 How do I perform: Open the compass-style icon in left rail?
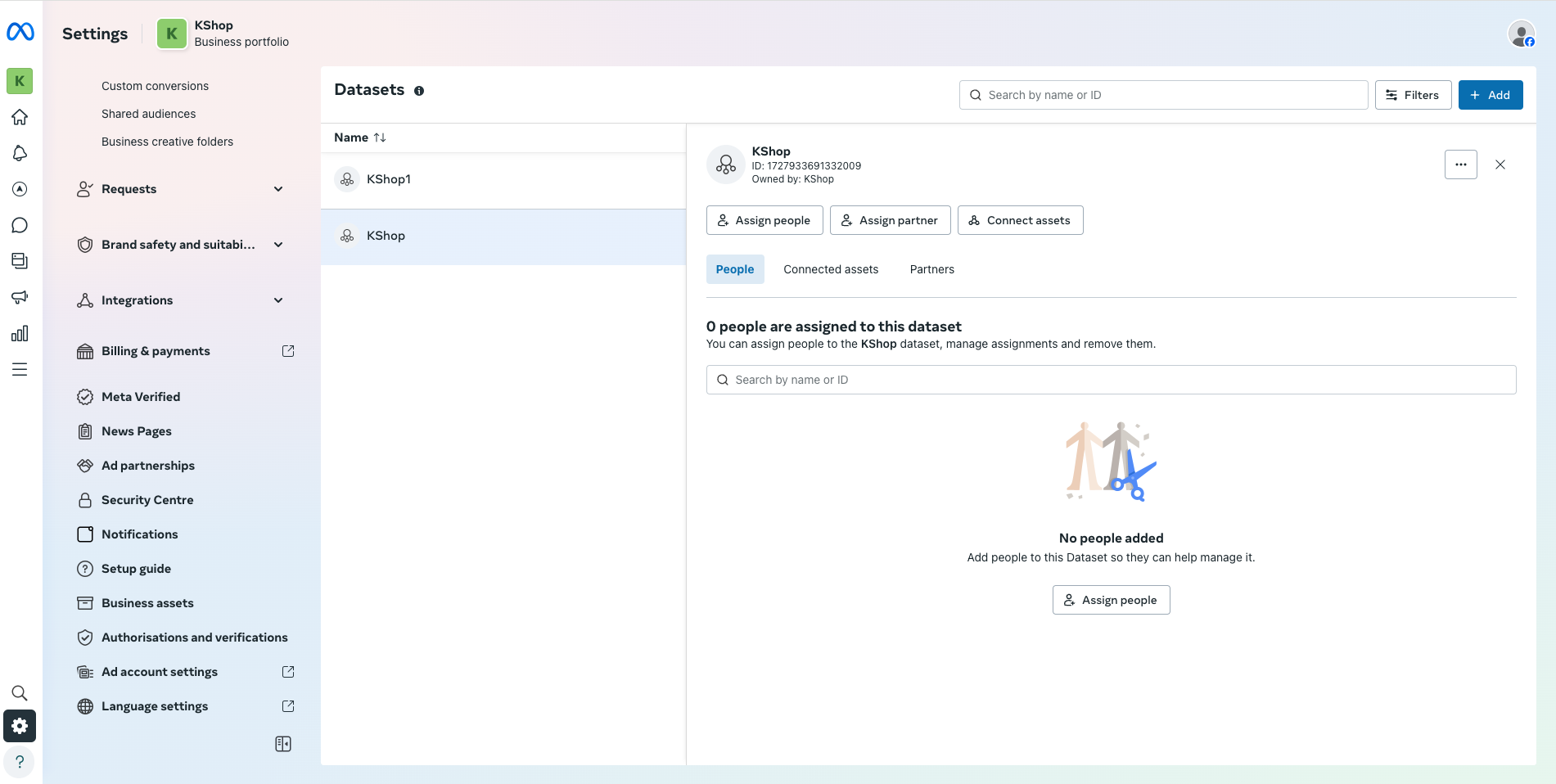point(20,189)
